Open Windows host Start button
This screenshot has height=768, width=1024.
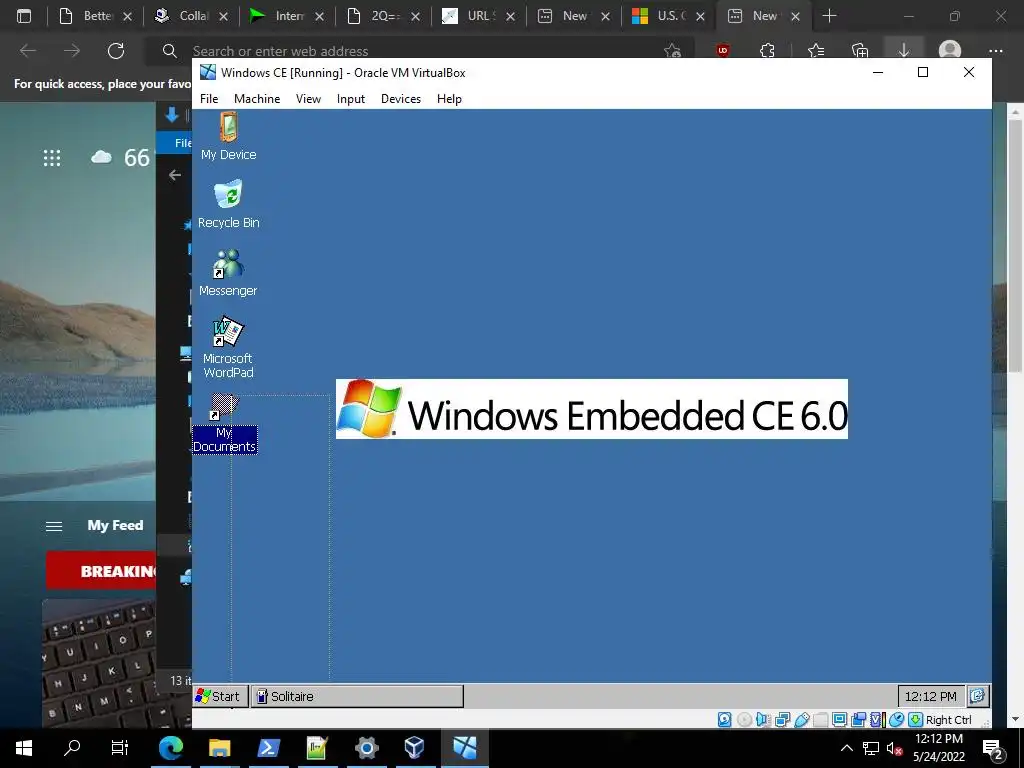(x=24, y=747)
